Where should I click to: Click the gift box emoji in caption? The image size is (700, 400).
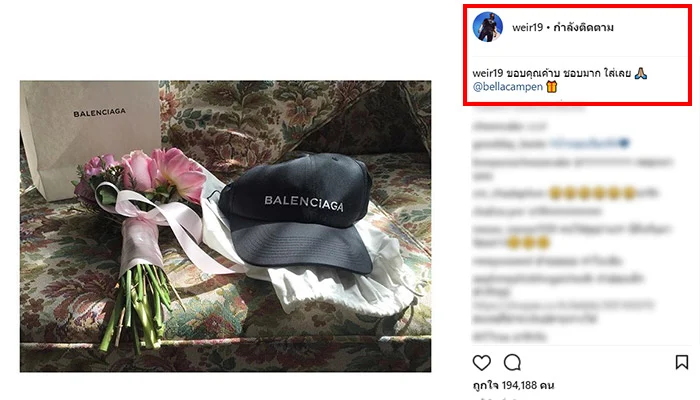pos(552,87)
